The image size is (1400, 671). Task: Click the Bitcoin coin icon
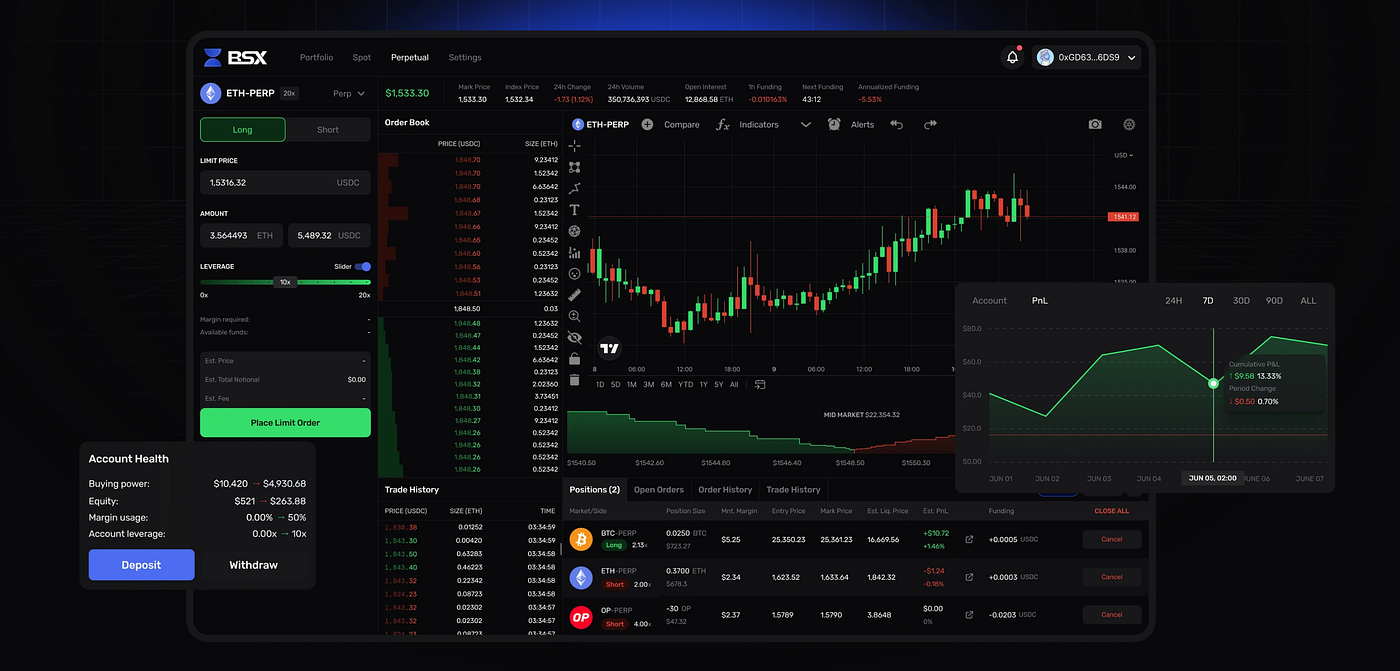[581, 539]
